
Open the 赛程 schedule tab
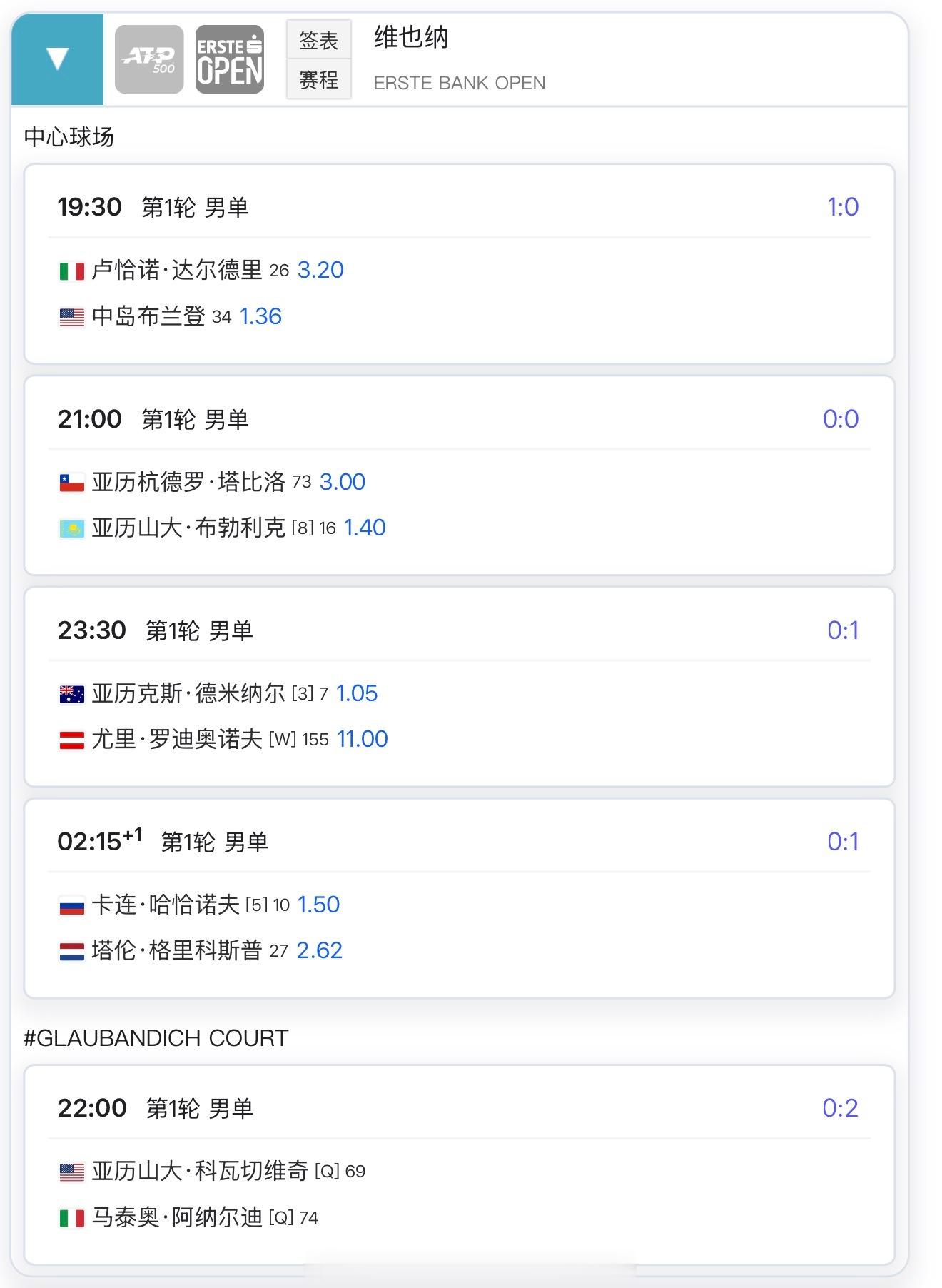[318, 79]
